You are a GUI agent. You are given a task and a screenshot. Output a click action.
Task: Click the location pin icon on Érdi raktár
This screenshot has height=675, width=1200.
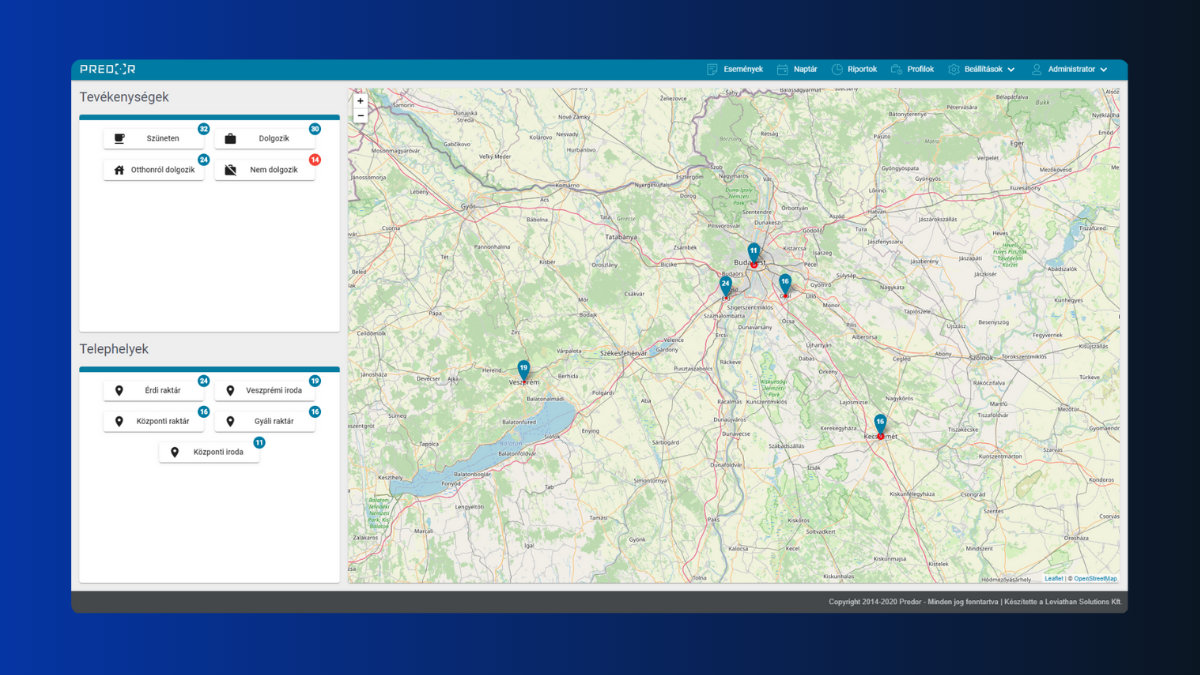click(x=119, y=391)
